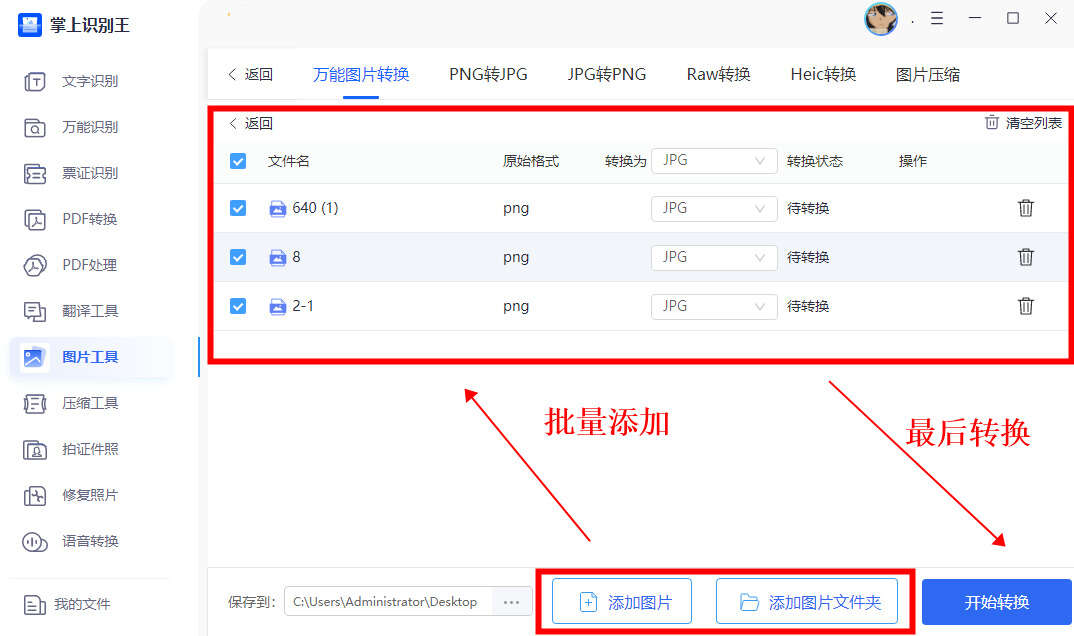The image size is (1074, 636).
Task: Click trash icon for file 2-1
Action: 1025,306
